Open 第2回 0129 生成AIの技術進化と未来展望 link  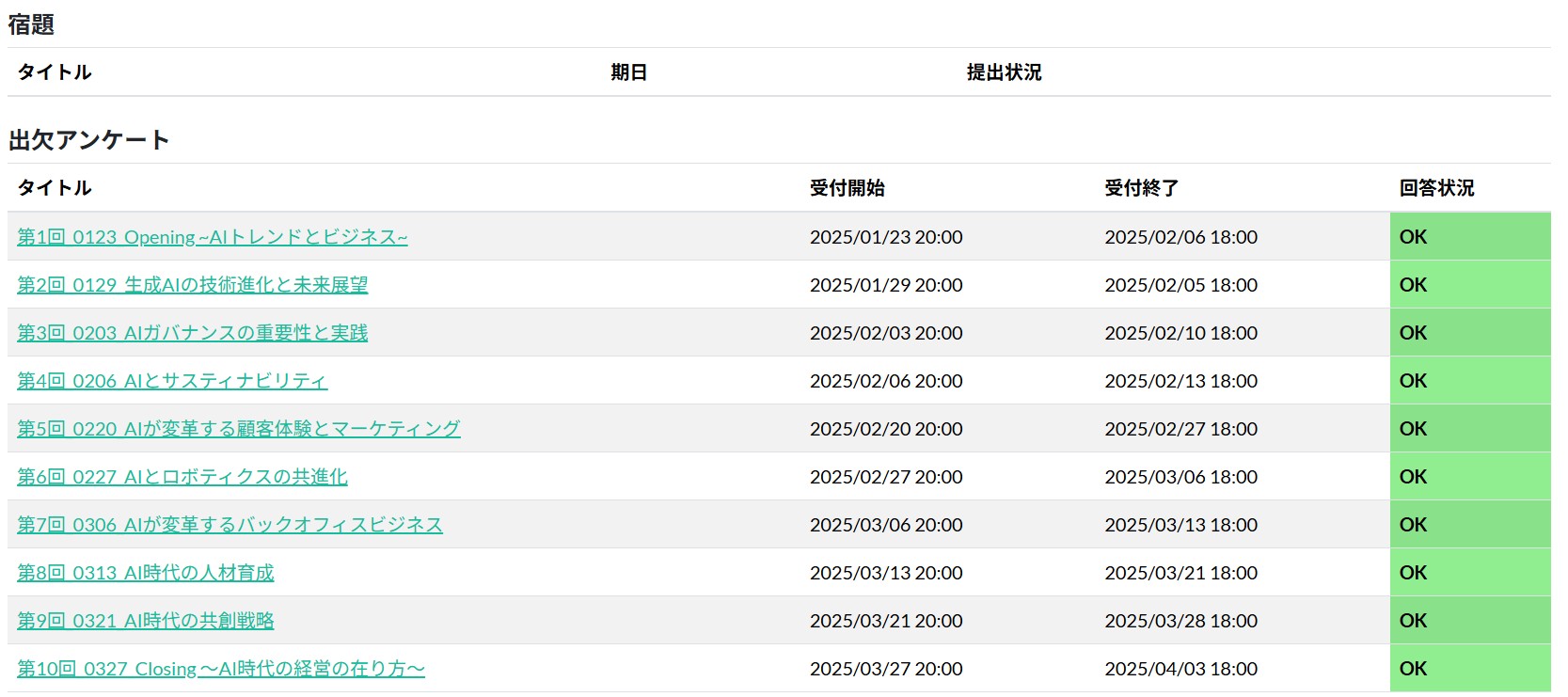pyautogui.click(x=192, y=285)
